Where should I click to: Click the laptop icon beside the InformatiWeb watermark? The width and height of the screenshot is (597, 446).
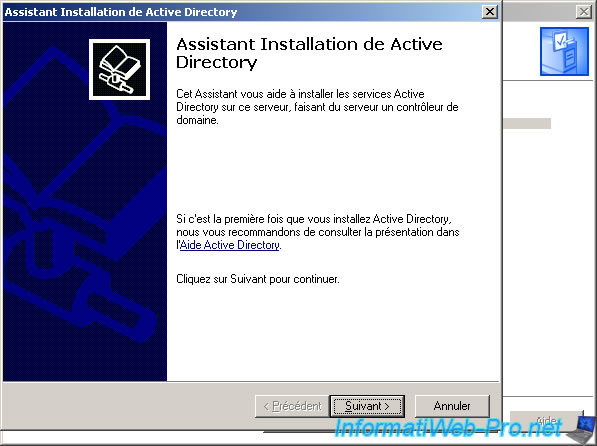pyautogui.click(x=582, y=430)
